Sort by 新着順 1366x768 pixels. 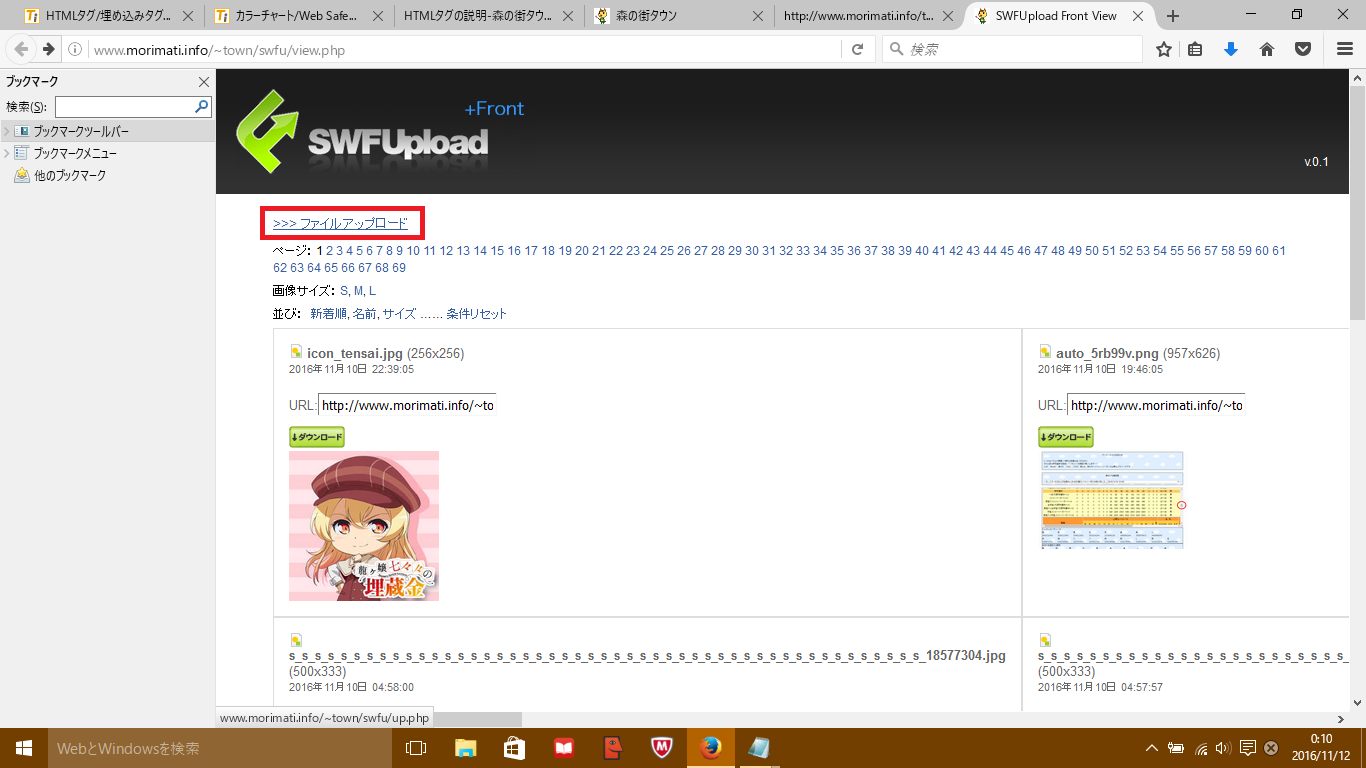tap(328, 314)
